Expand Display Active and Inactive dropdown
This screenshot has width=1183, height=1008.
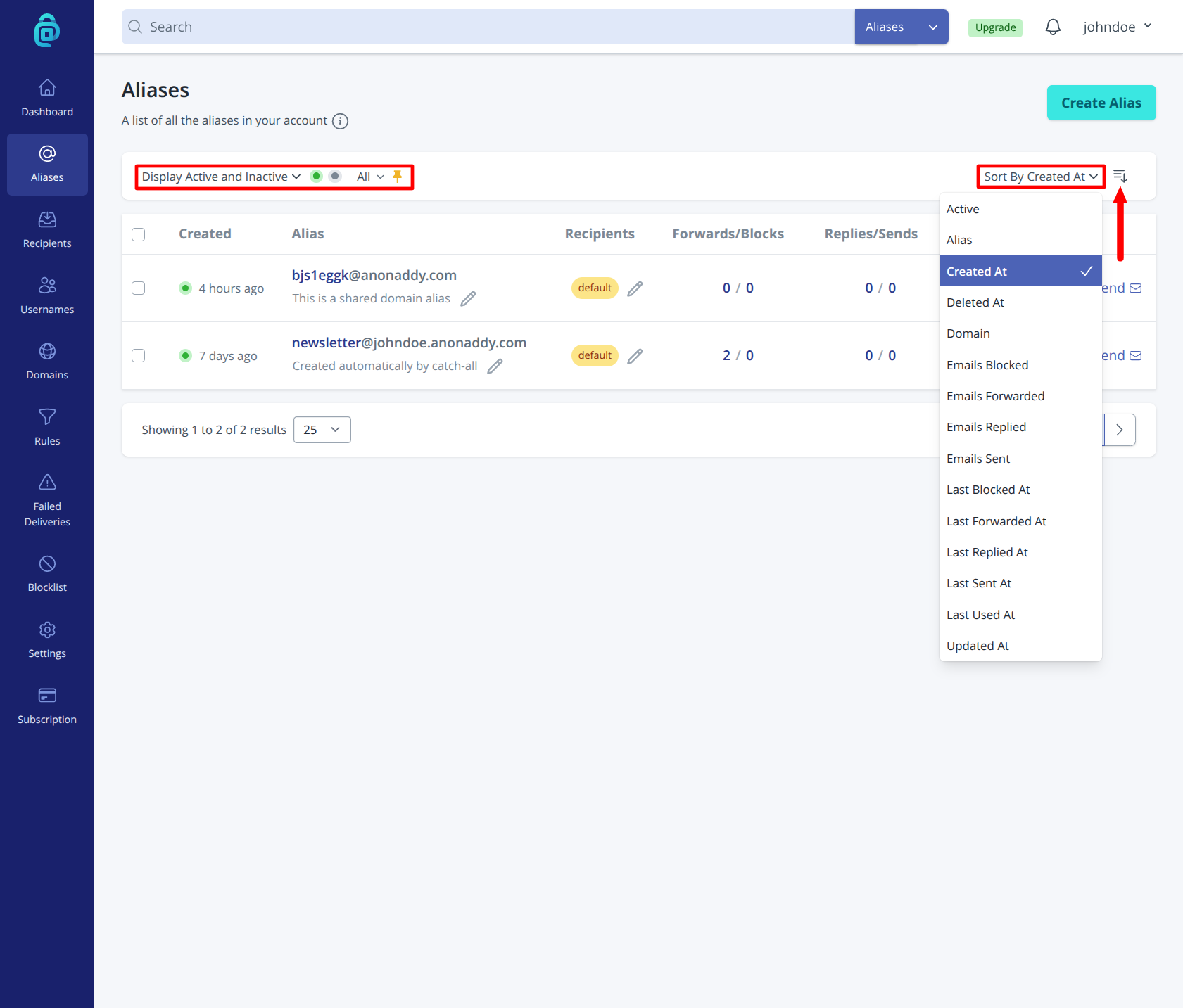tap(221, 177)
